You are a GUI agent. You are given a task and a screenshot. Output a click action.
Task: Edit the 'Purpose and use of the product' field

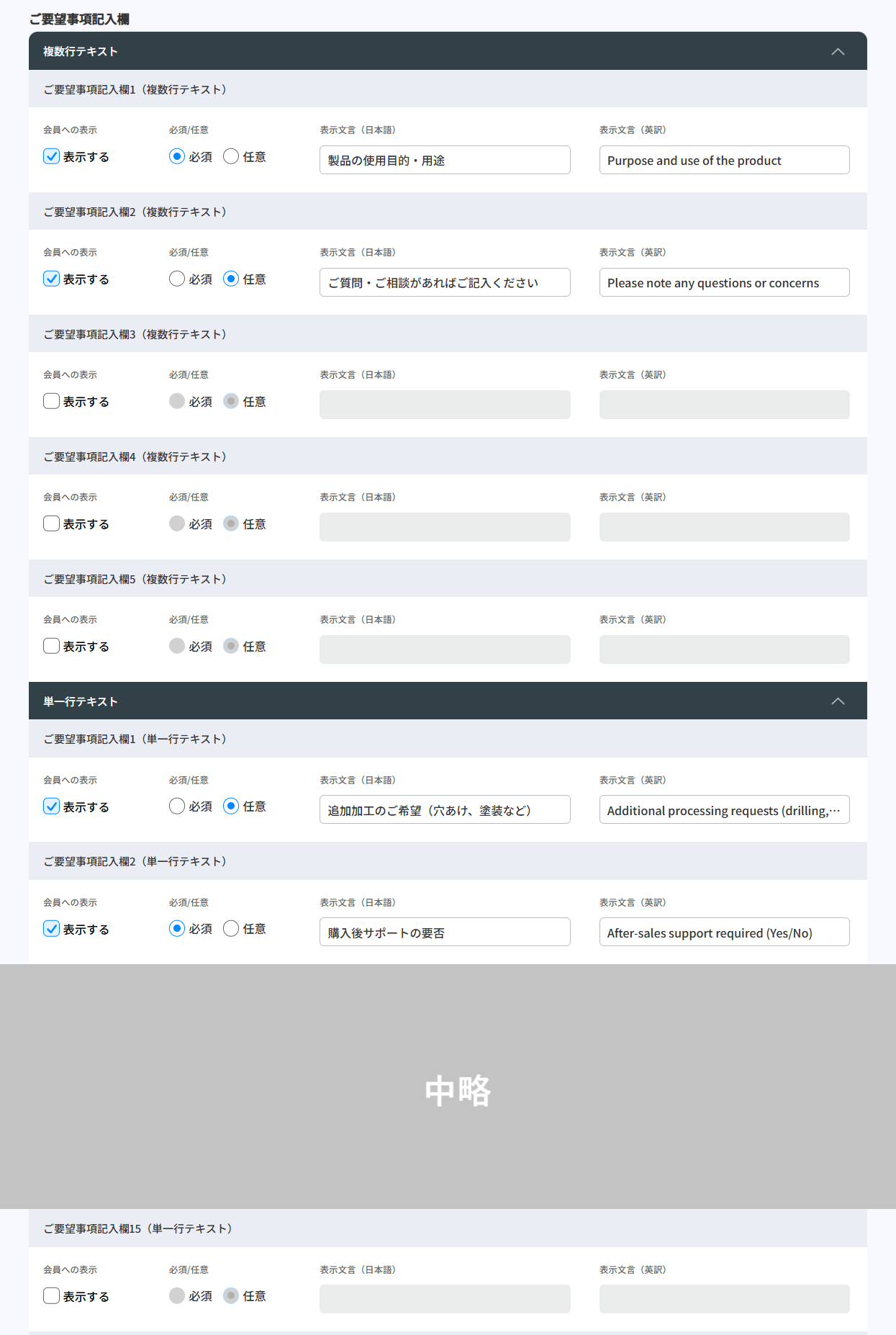point(724,160)
